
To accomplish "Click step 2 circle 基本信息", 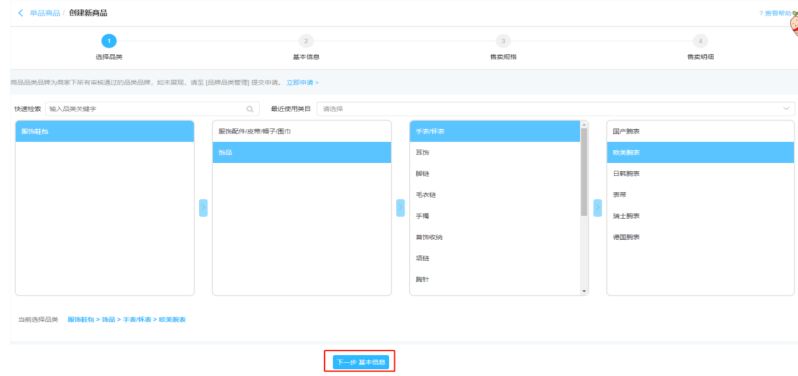I will (306, 41).
